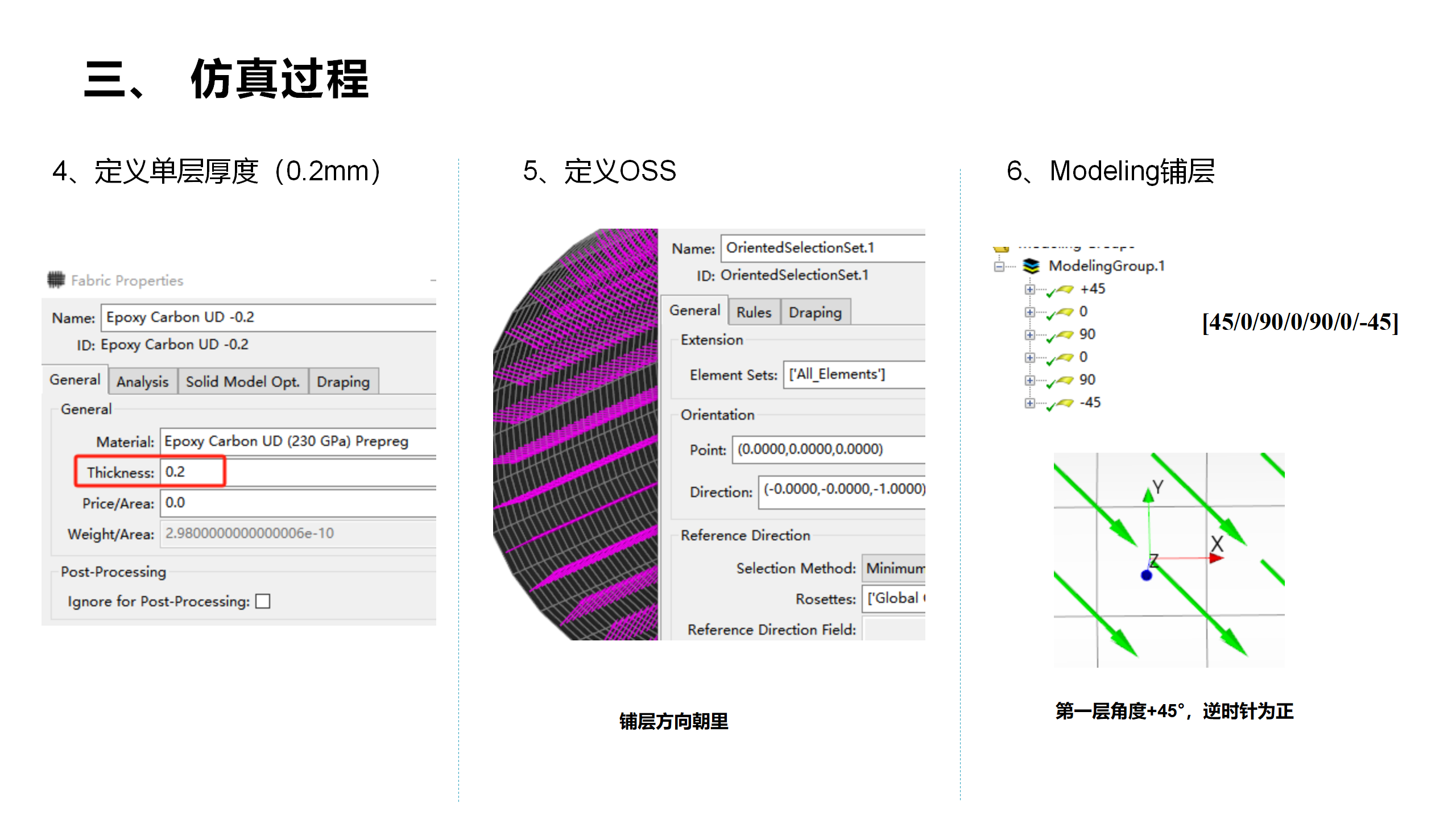Click Element Sets field ['All_Elements']
The image size is (1456, 819).
click(x=854, y=374)
